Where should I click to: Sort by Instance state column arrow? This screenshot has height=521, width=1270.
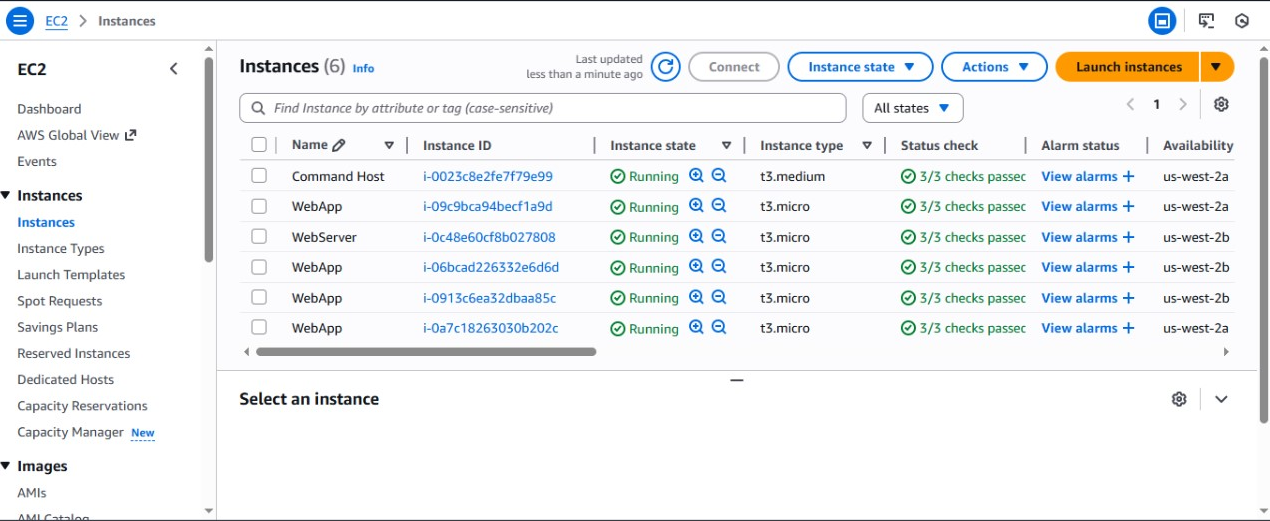727,146
